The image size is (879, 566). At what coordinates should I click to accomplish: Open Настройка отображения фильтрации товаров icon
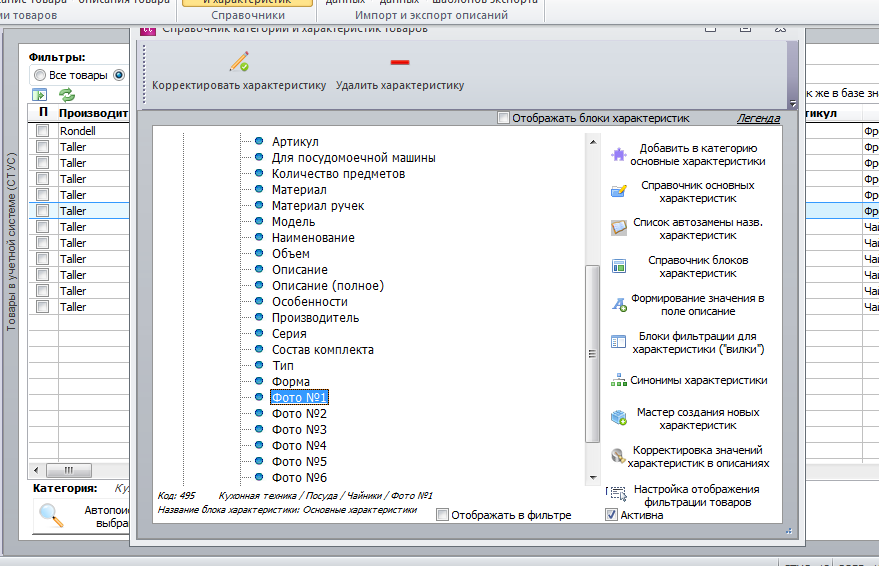(x=618, y=494)
